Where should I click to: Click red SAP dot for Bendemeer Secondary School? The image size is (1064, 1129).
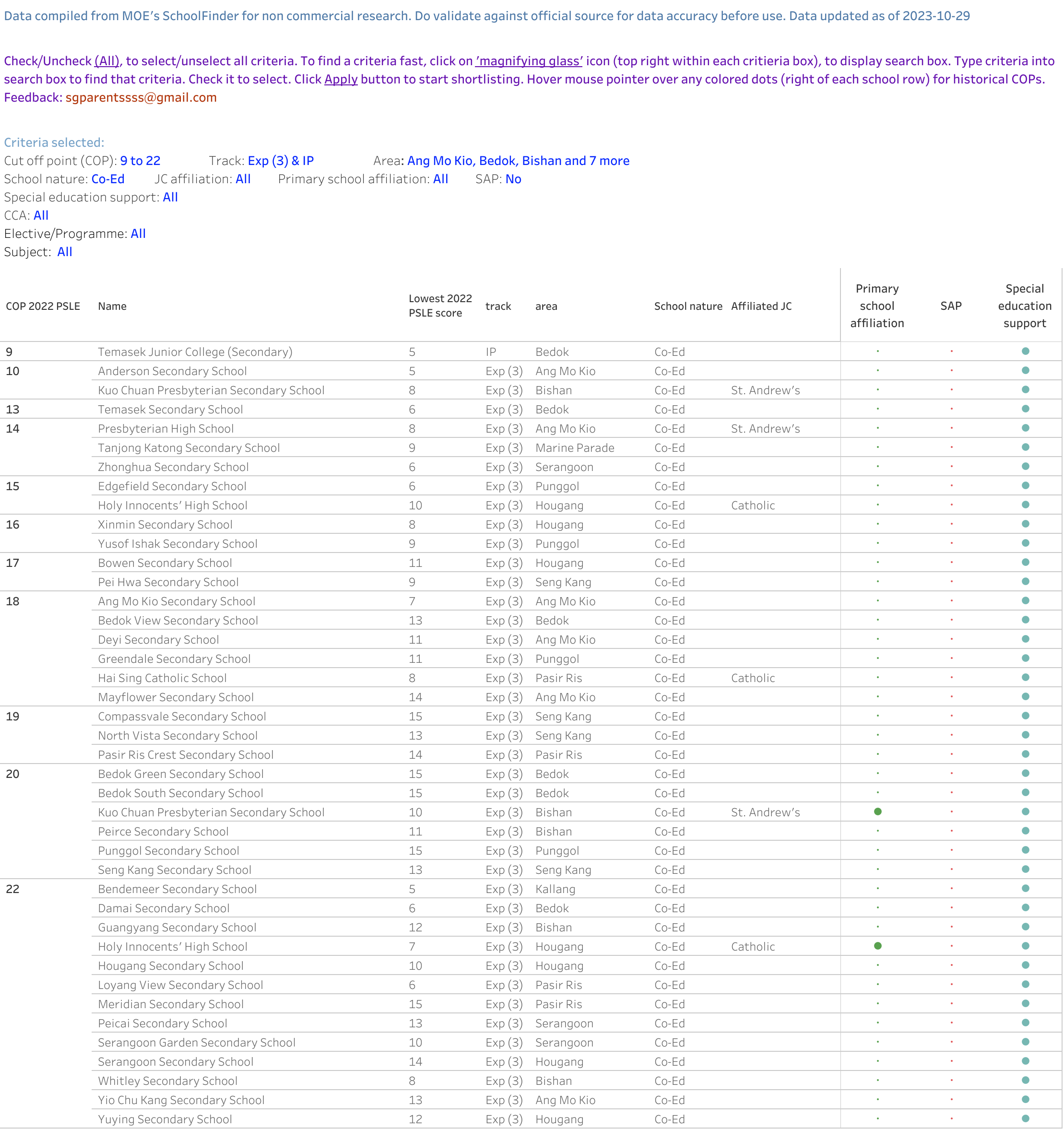951,889
